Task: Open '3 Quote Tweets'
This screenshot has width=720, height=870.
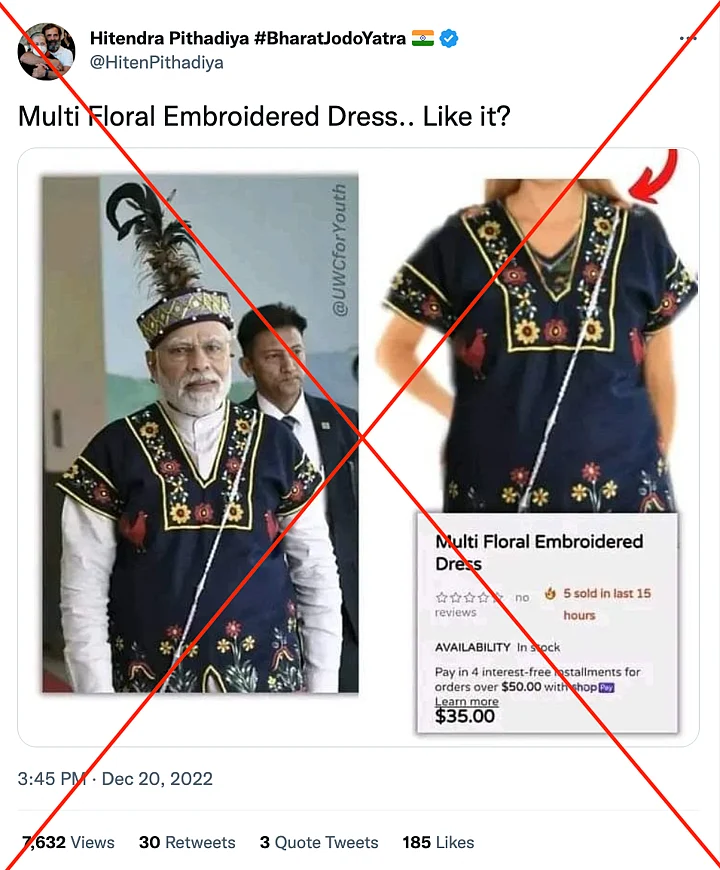Action: [318, 842]
